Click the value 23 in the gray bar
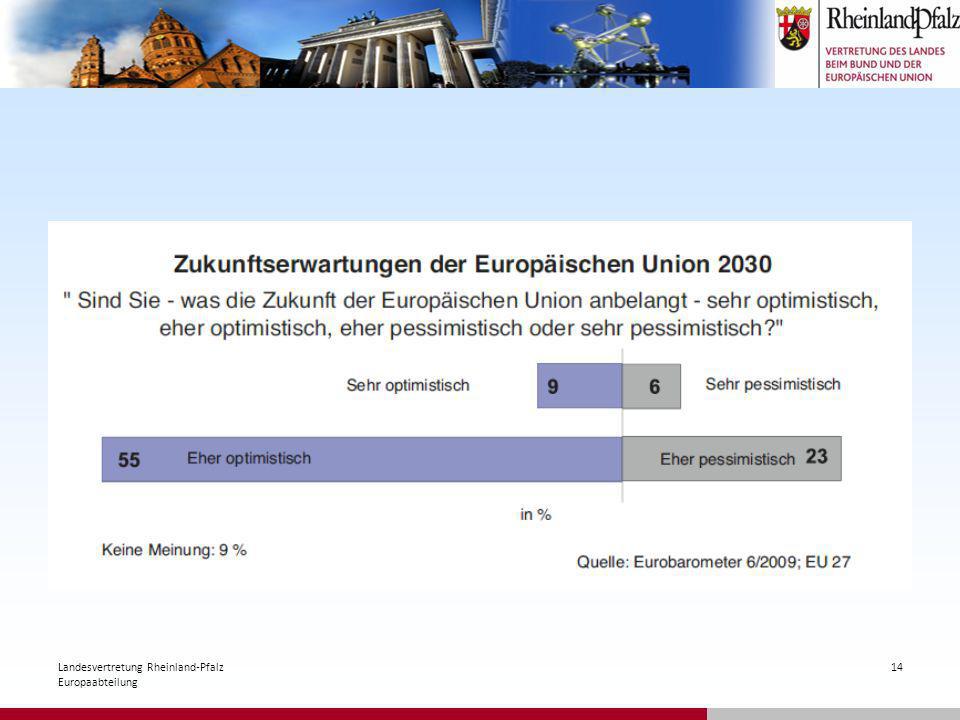 tap(816, 457)
